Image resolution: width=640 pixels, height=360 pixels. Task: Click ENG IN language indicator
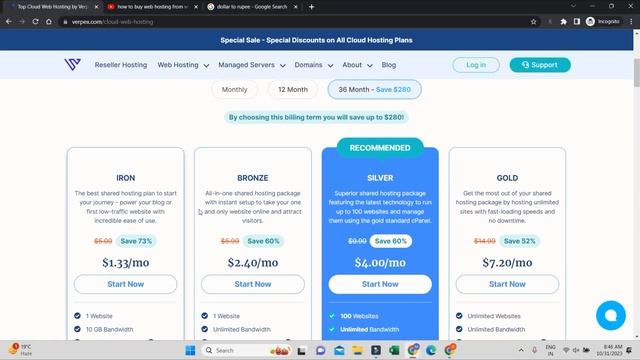click(x=550, y=350)
